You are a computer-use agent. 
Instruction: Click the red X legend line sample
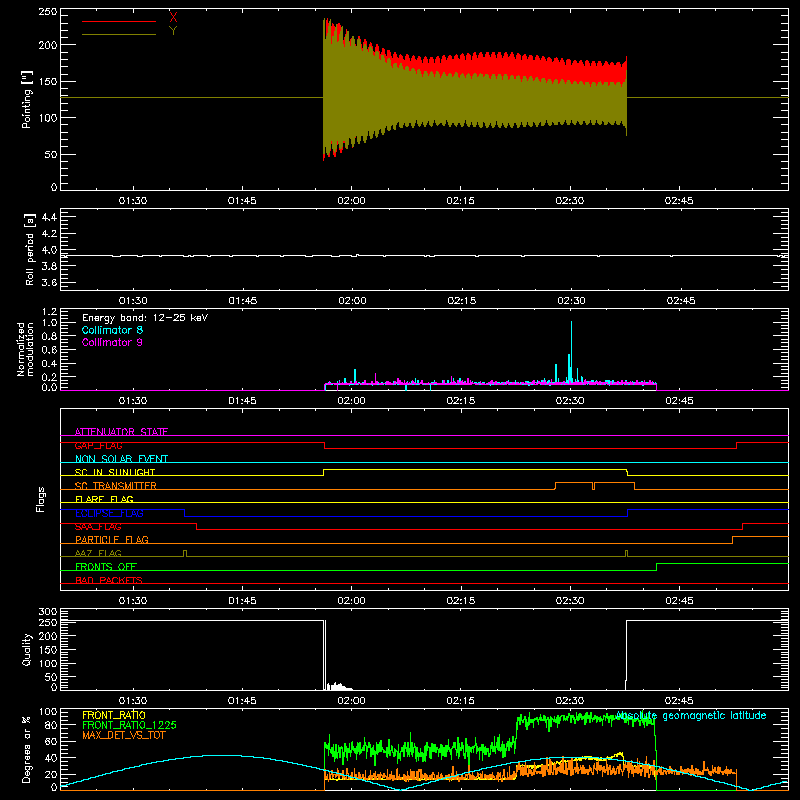(119, 21)
